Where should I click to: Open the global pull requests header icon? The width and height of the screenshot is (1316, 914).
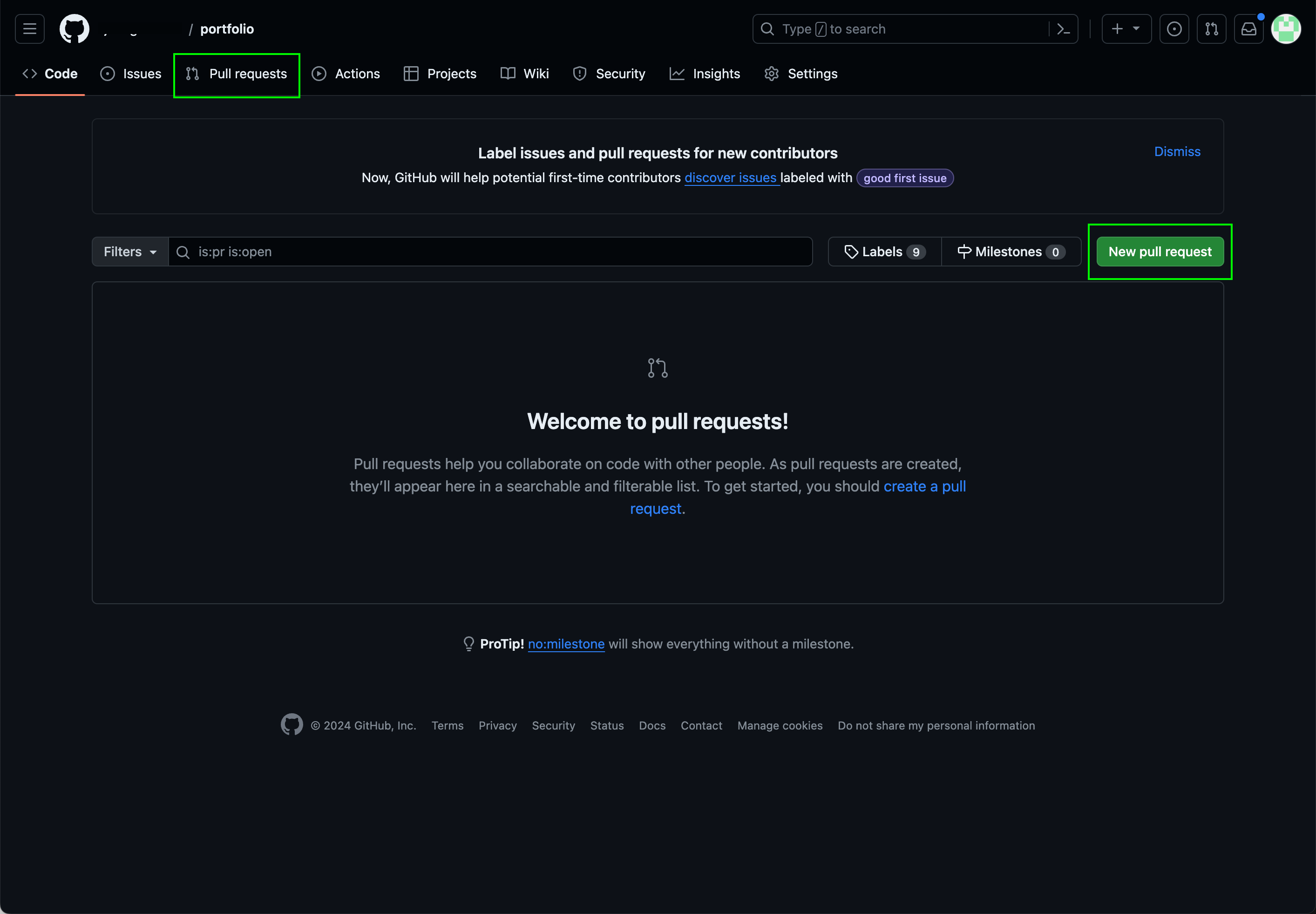[1211, 28]
